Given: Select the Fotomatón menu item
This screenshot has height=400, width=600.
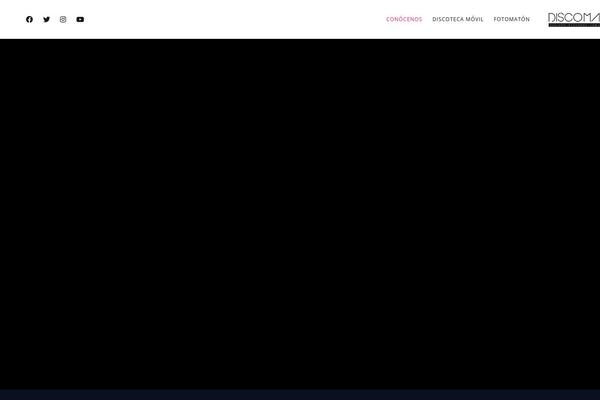Looking at the screenshot, I should click(x=512, y=19).
